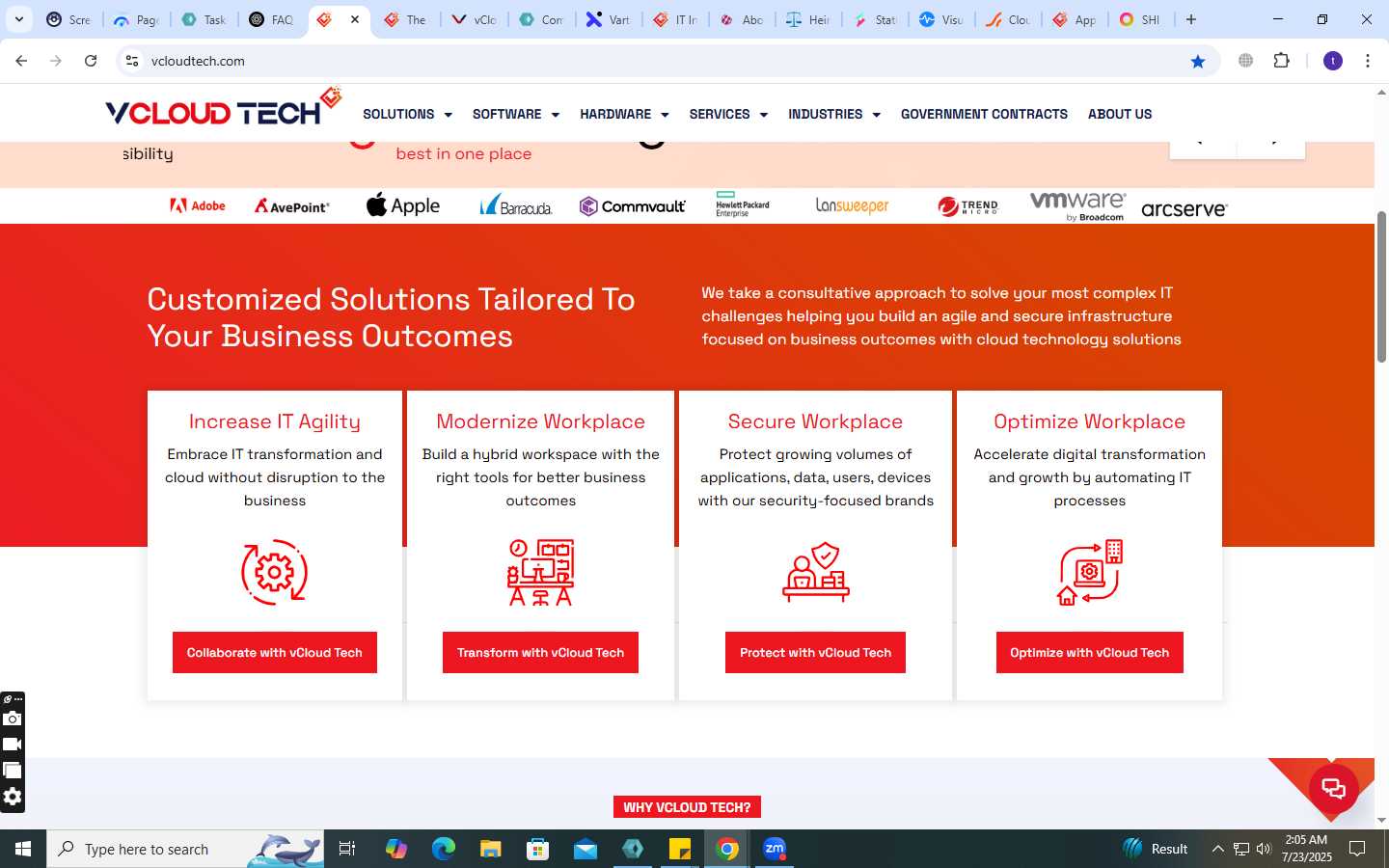Screen dimensions: 1389x868
Task: Show hidden system tray icons
Action: (x=1217, y=849)
